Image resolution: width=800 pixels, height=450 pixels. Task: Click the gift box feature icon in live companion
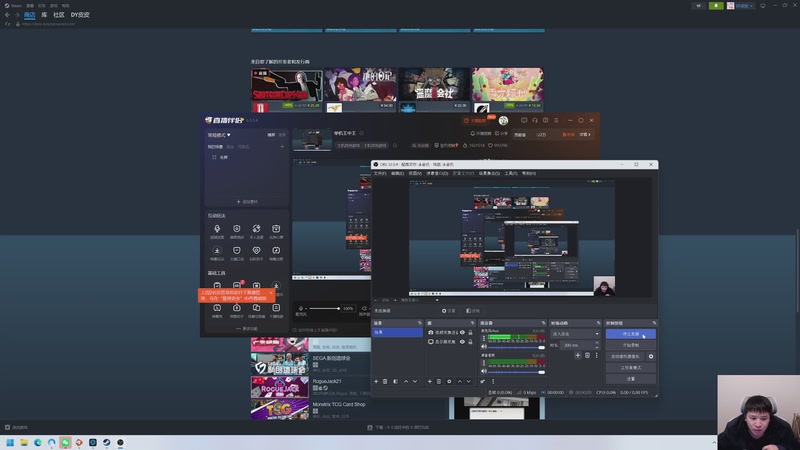(x=276, y=229)
